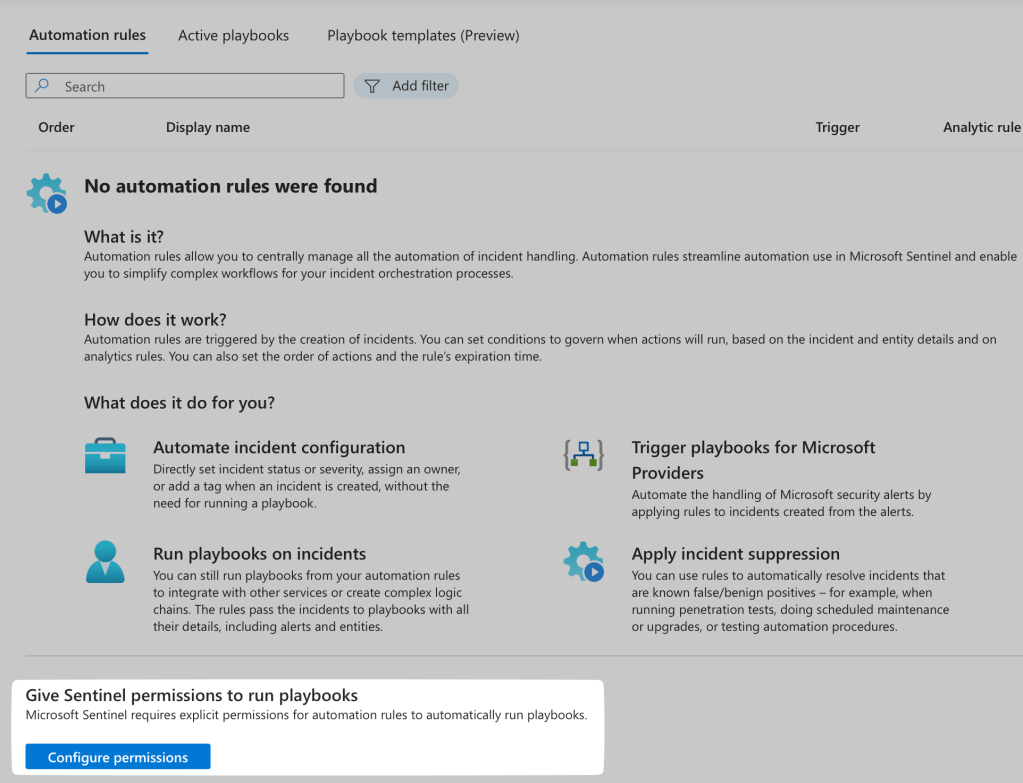This screenshot has height=783, width=1023.
Task: Switch to the Automation rules tab
Action: coord(87,35)
